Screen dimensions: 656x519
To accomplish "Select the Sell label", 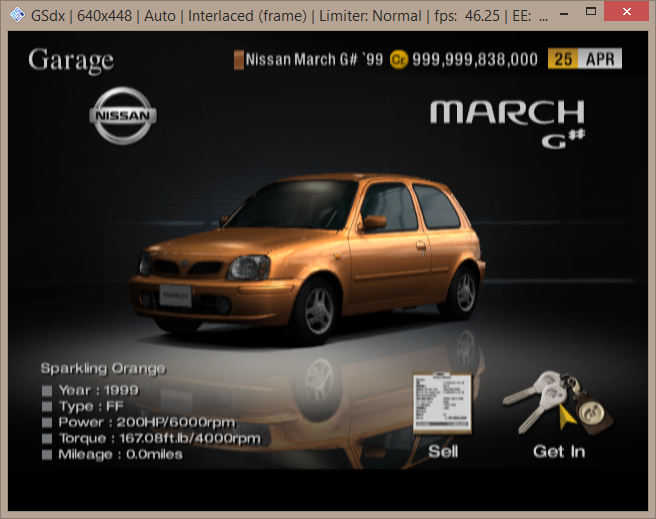I will (x=443, y=452).
